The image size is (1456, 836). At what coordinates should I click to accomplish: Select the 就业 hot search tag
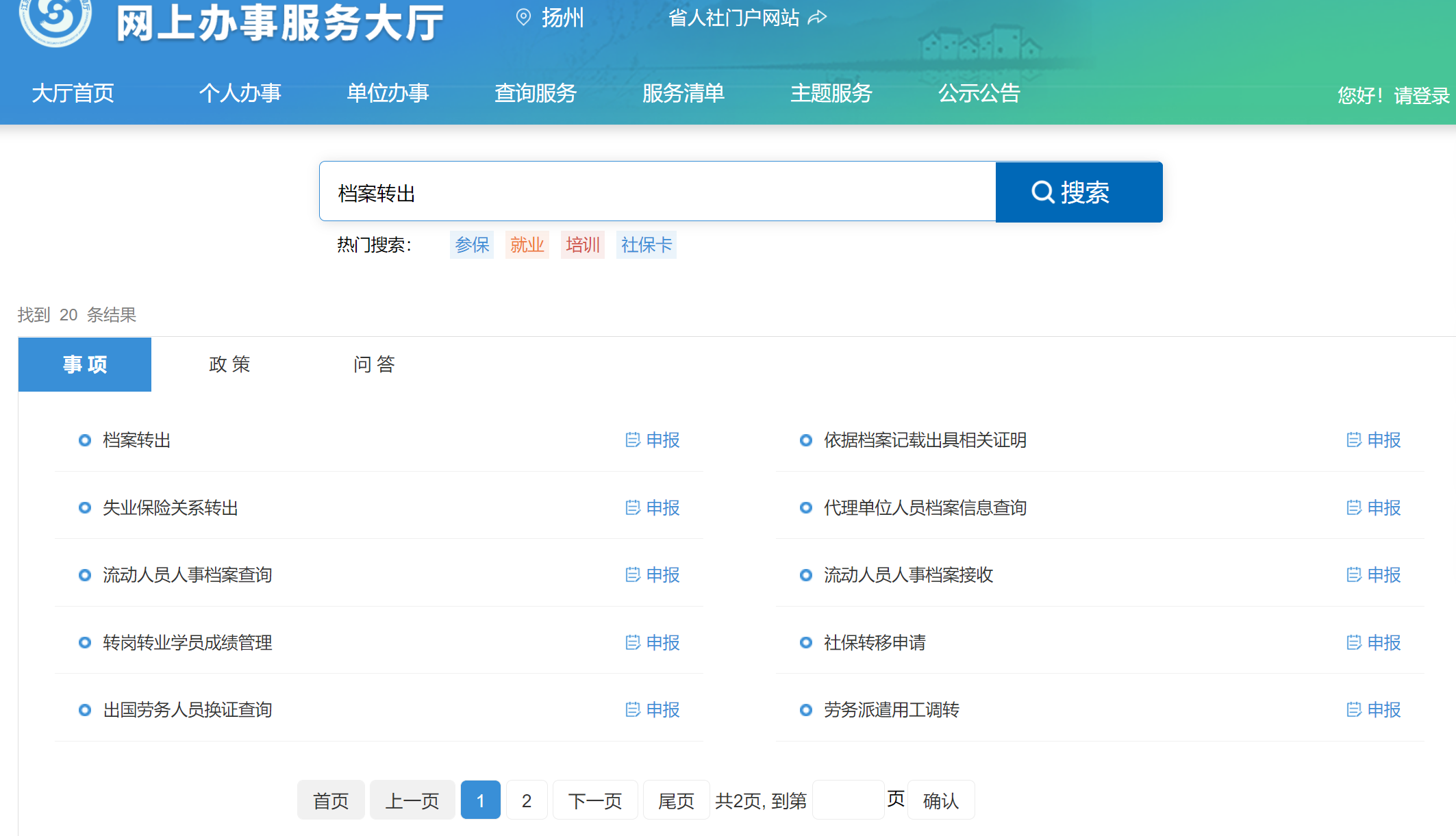coord(527,244)
